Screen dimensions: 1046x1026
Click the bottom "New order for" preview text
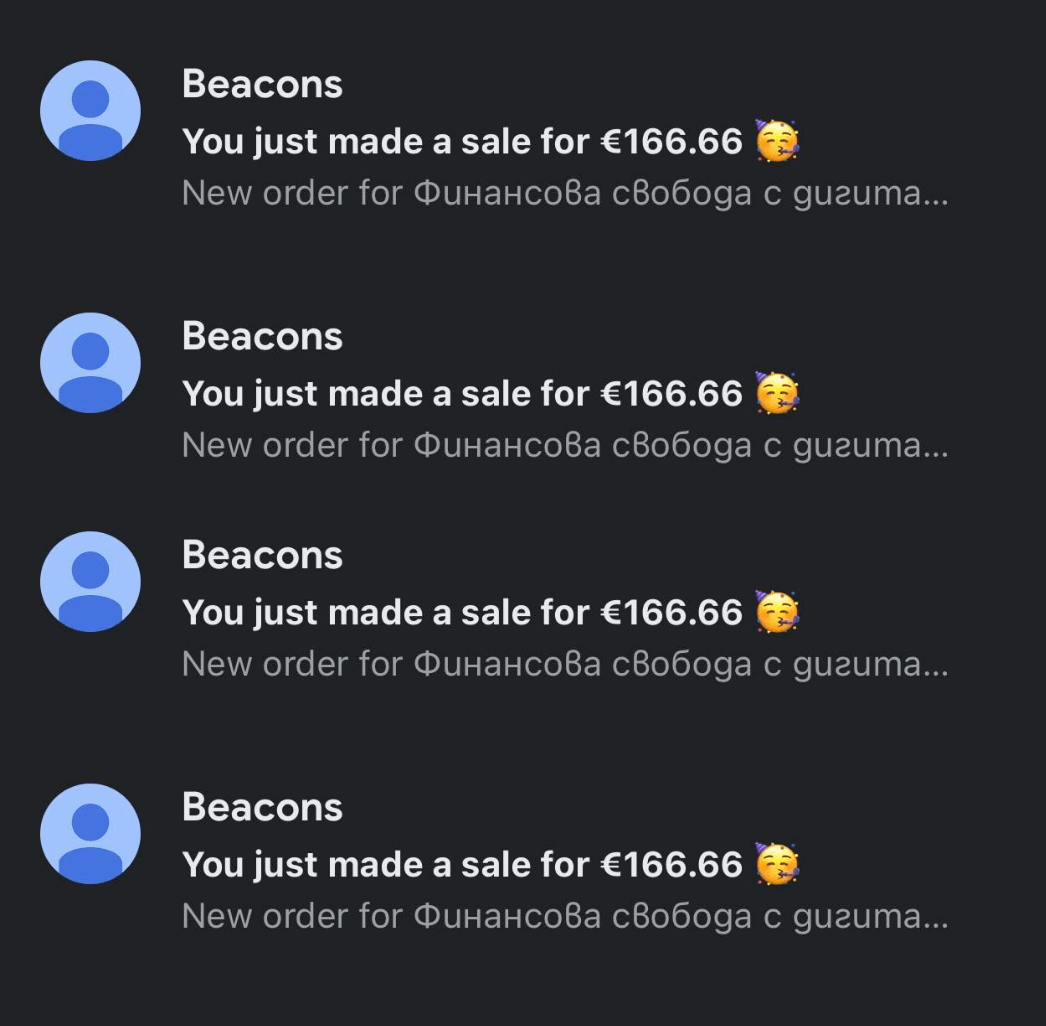pos(565,916)
